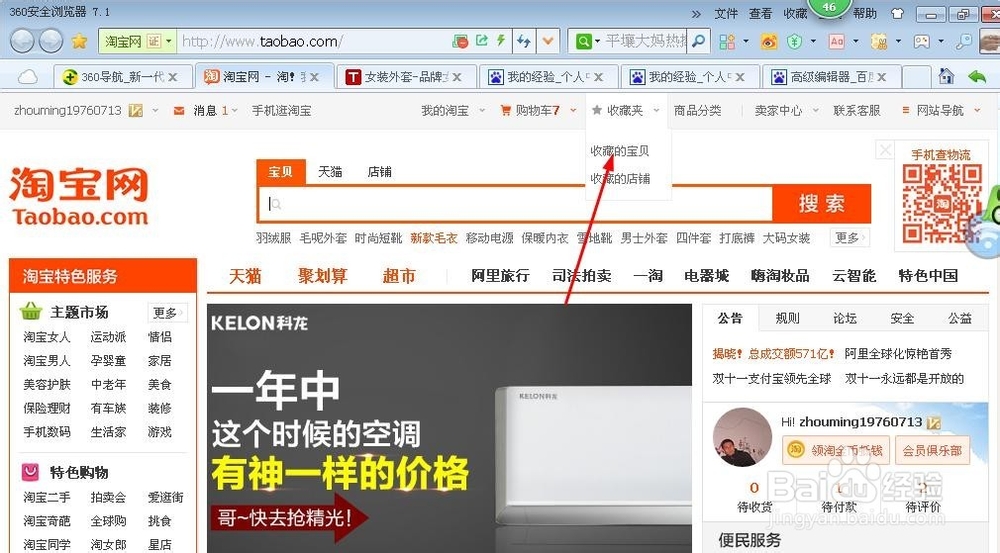1000x553 pixels.
Task: Click the game controller toolbar icon
Action: [x=922, y=42]
